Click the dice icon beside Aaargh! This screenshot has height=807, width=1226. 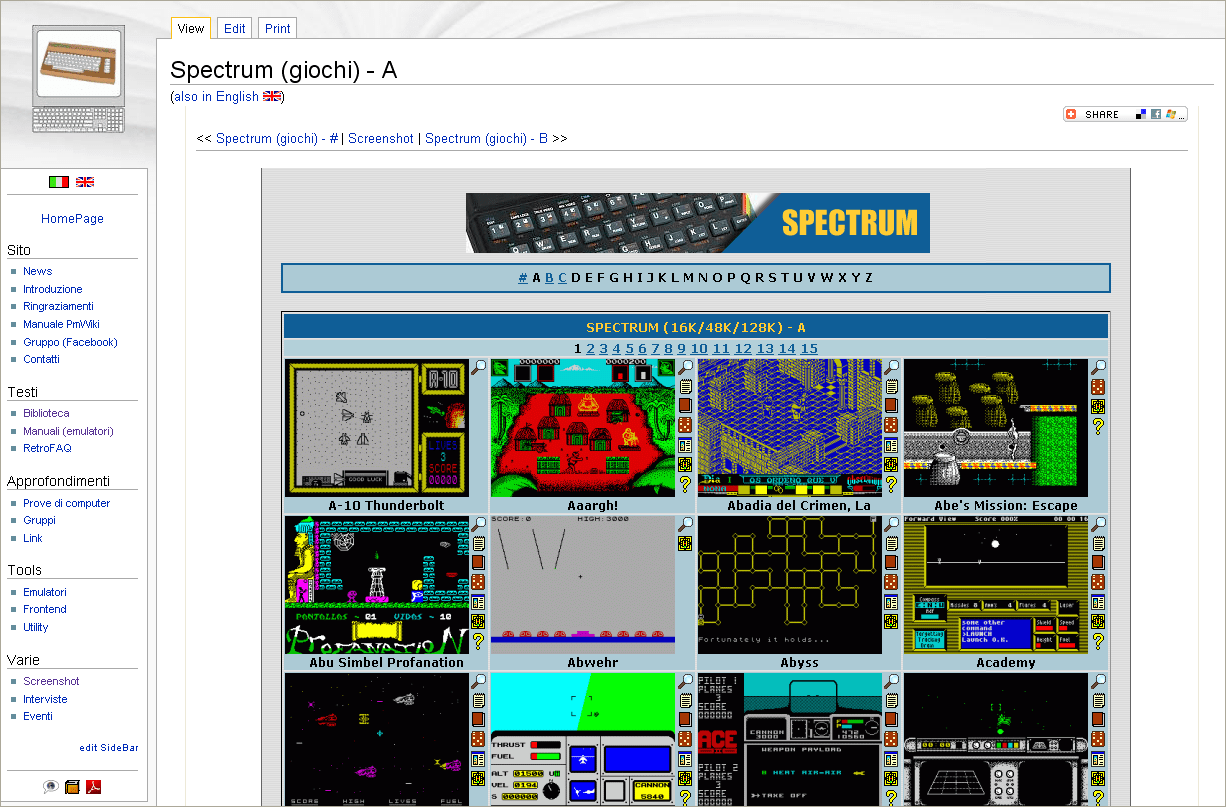(685, 425)
